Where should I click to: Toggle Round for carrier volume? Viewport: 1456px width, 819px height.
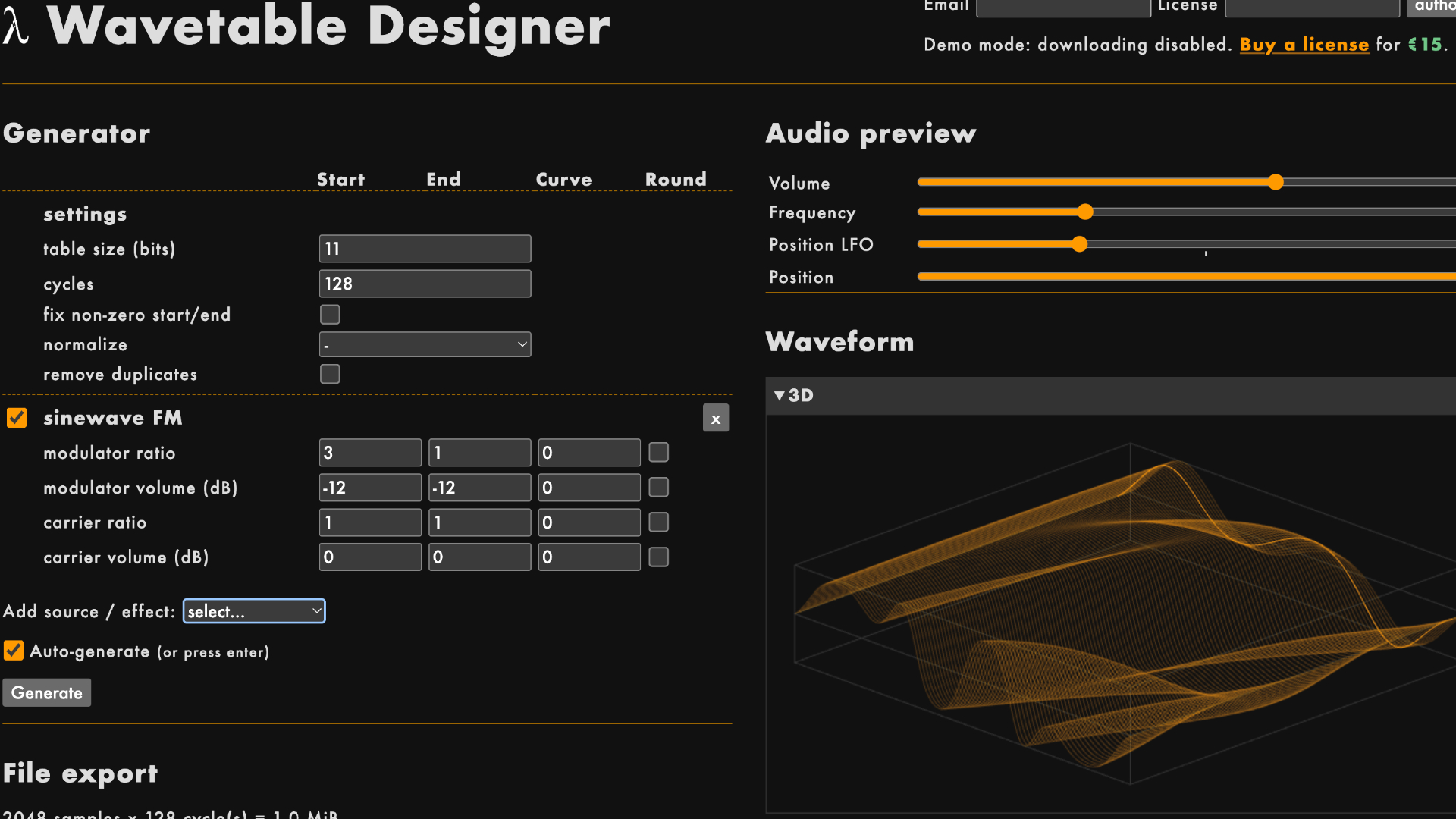tap(658, 557)
